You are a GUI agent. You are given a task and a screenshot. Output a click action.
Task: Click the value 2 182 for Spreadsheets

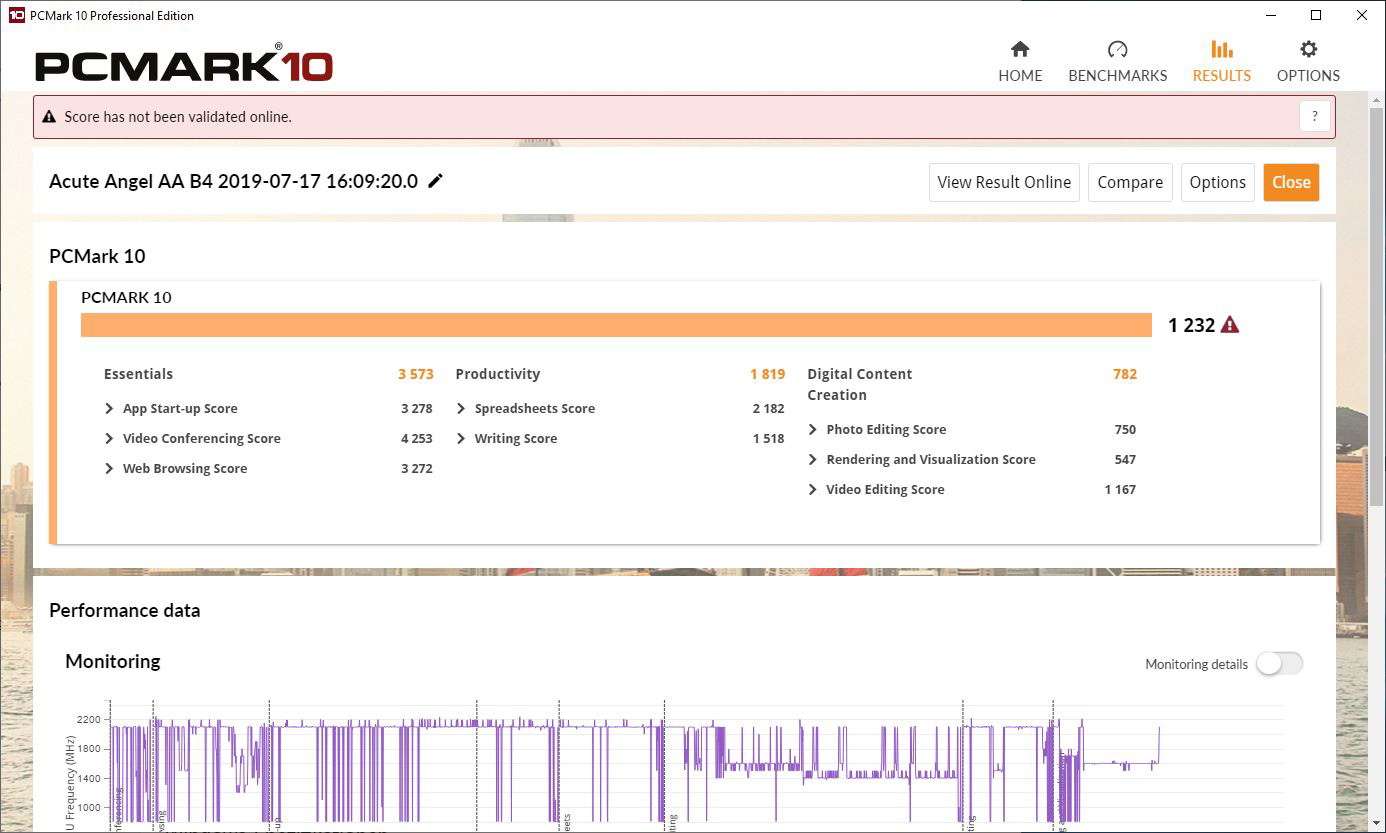(x=768, y=408)
